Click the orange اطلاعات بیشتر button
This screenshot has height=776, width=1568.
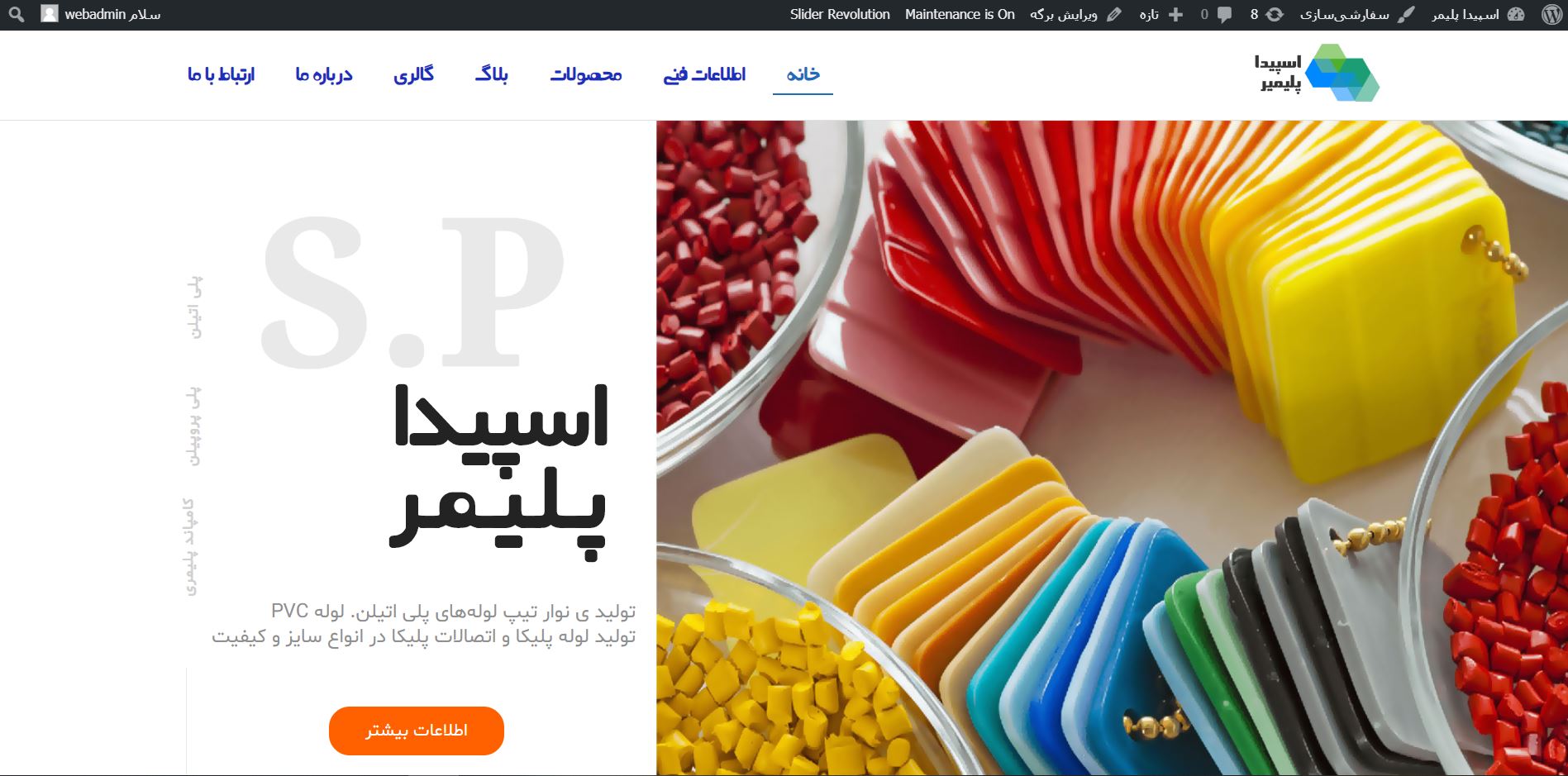coord(417,731)
